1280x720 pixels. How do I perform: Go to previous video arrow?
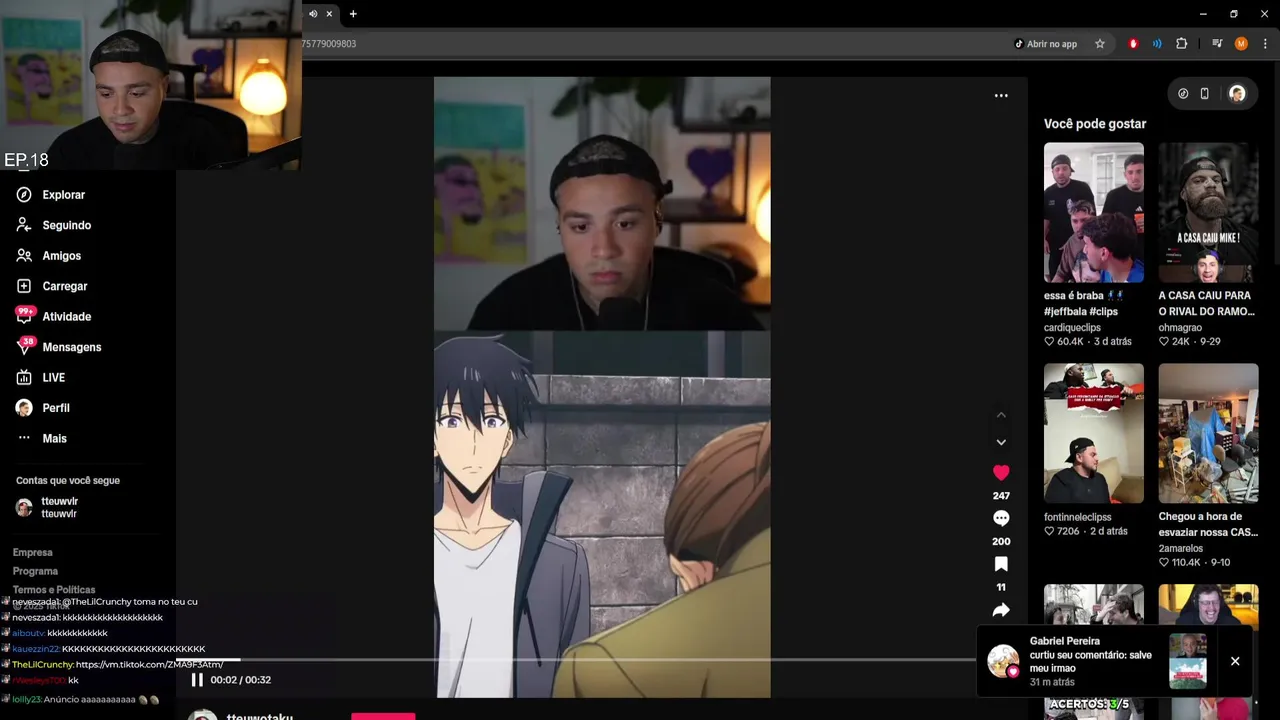pyautogui.click(x=1001, y=415)
